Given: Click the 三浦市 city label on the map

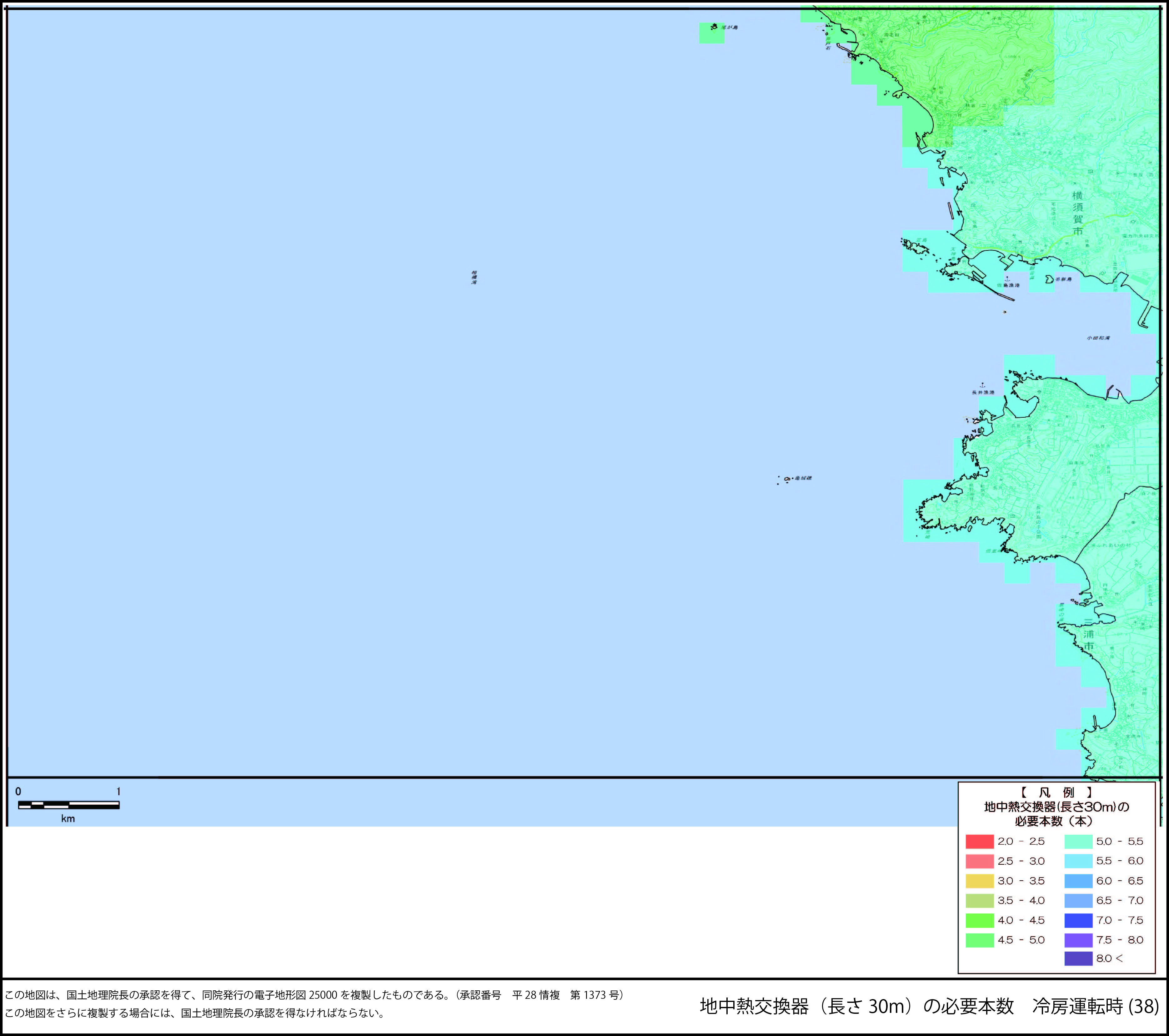Looking at the screenshot, I should pos(1088,634).
